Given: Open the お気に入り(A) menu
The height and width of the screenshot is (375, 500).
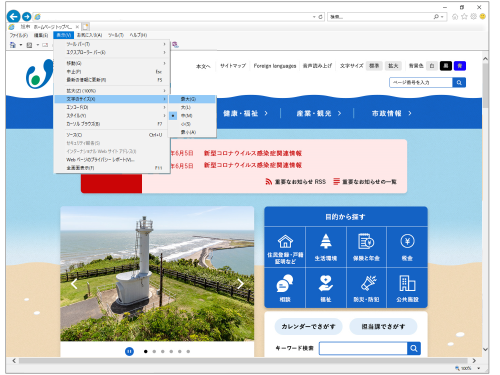Looking at the screenshot, I should [89, 35].
